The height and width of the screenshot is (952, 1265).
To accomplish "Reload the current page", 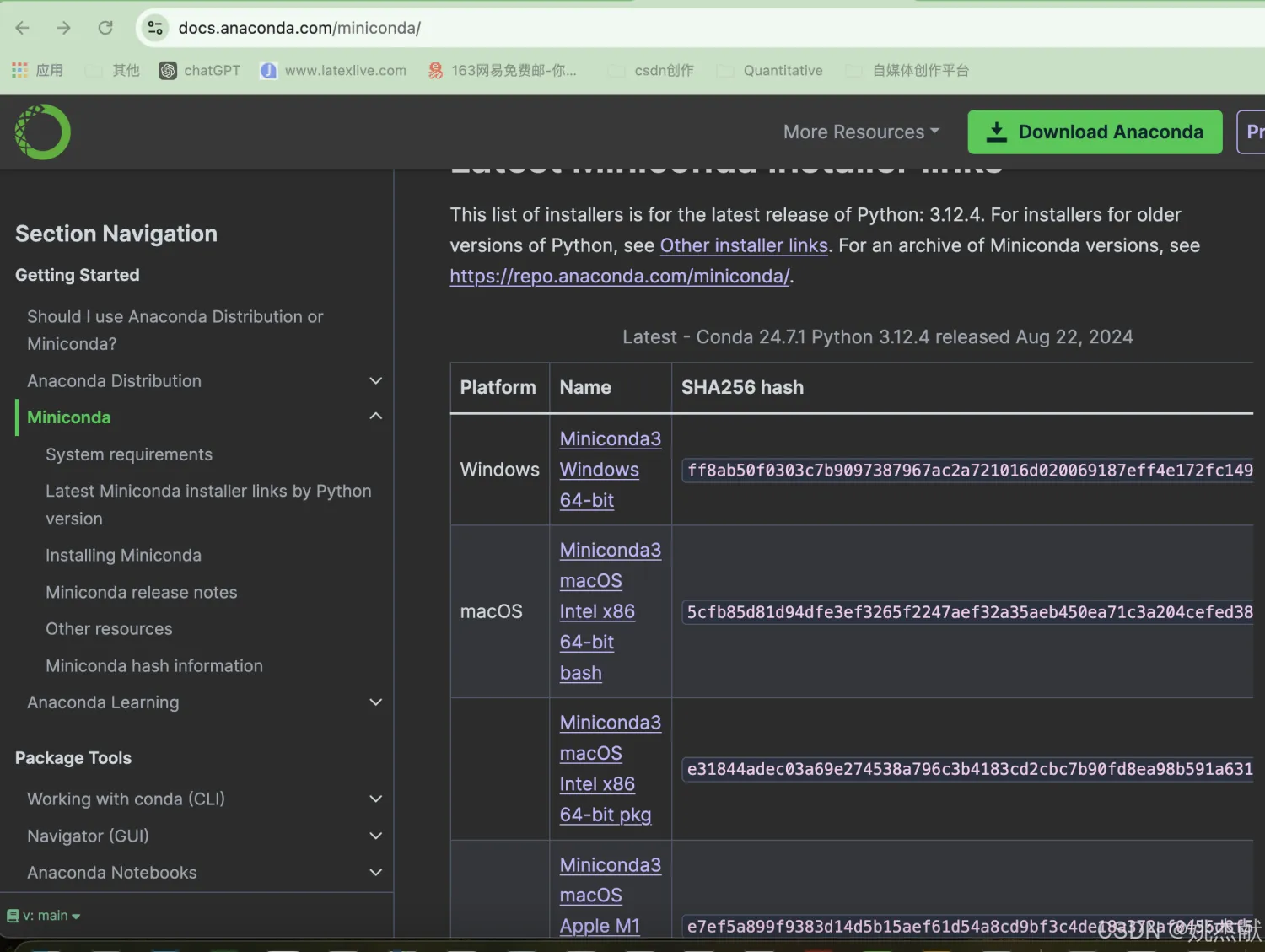I will click(x=105, y=28).
